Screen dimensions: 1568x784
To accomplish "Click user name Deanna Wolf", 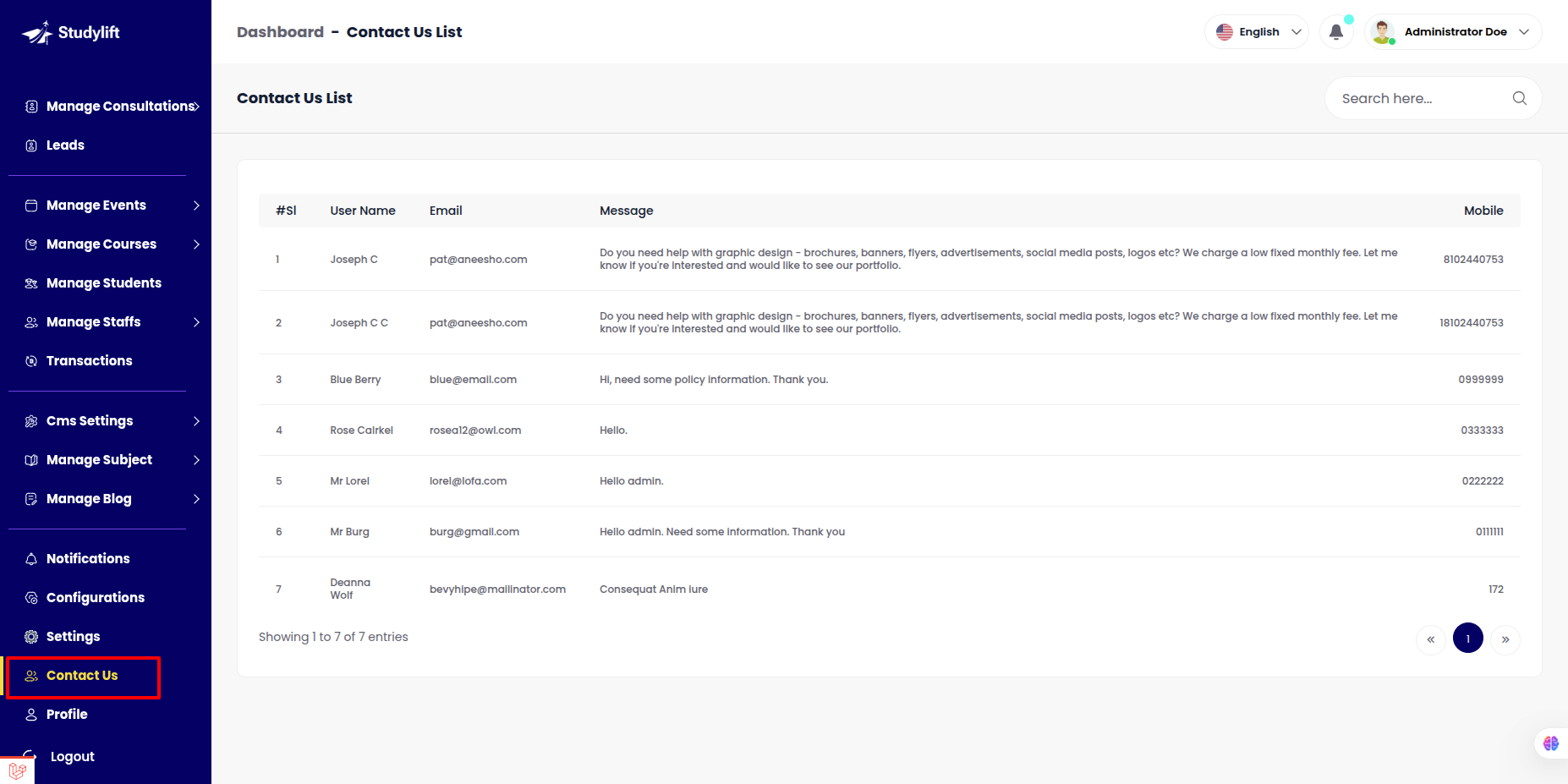I will pos(350,589).
